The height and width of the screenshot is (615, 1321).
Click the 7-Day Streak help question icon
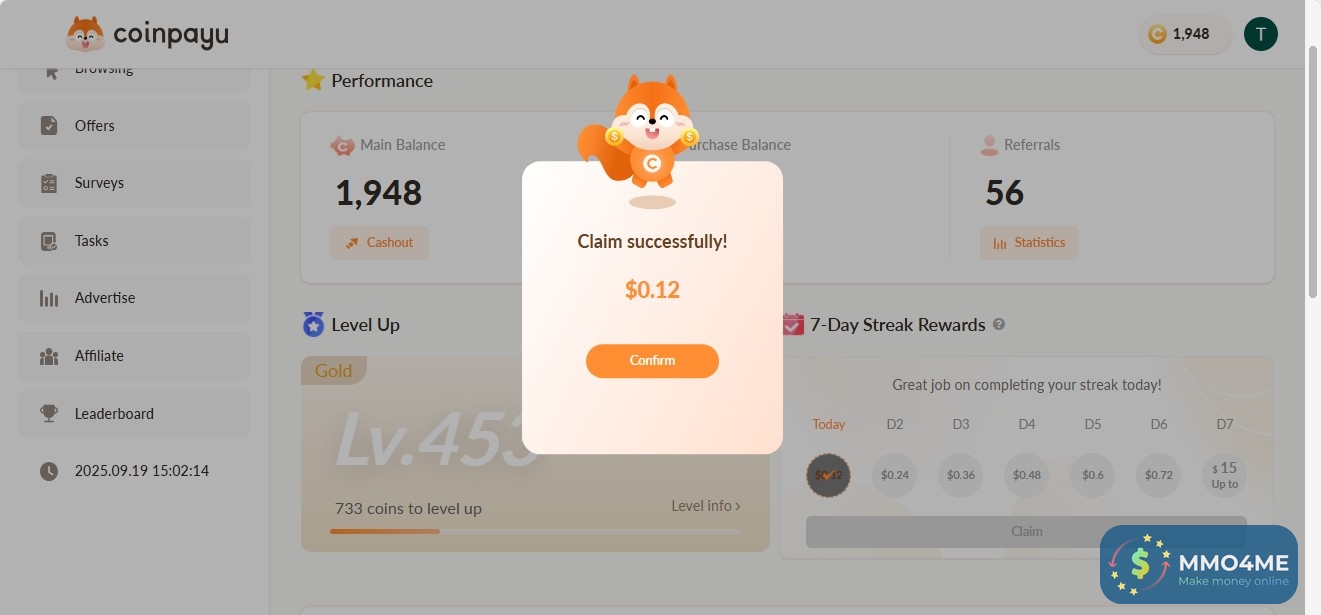coord(998,325)
